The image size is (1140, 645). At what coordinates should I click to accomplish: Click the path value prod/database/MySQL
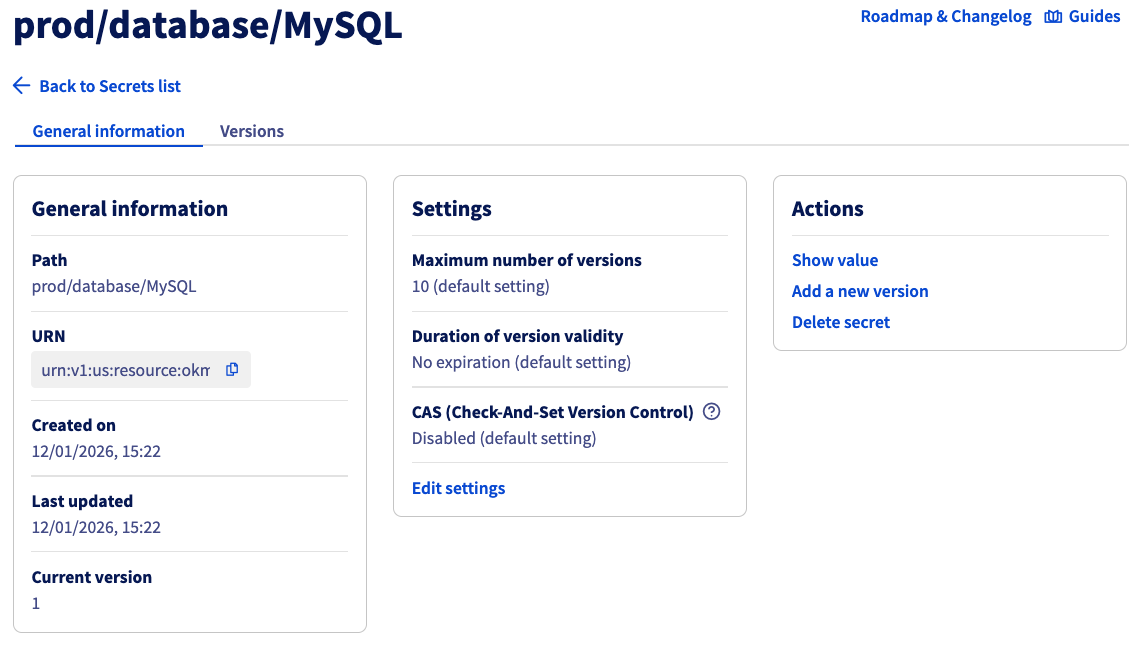pos(114,287)
